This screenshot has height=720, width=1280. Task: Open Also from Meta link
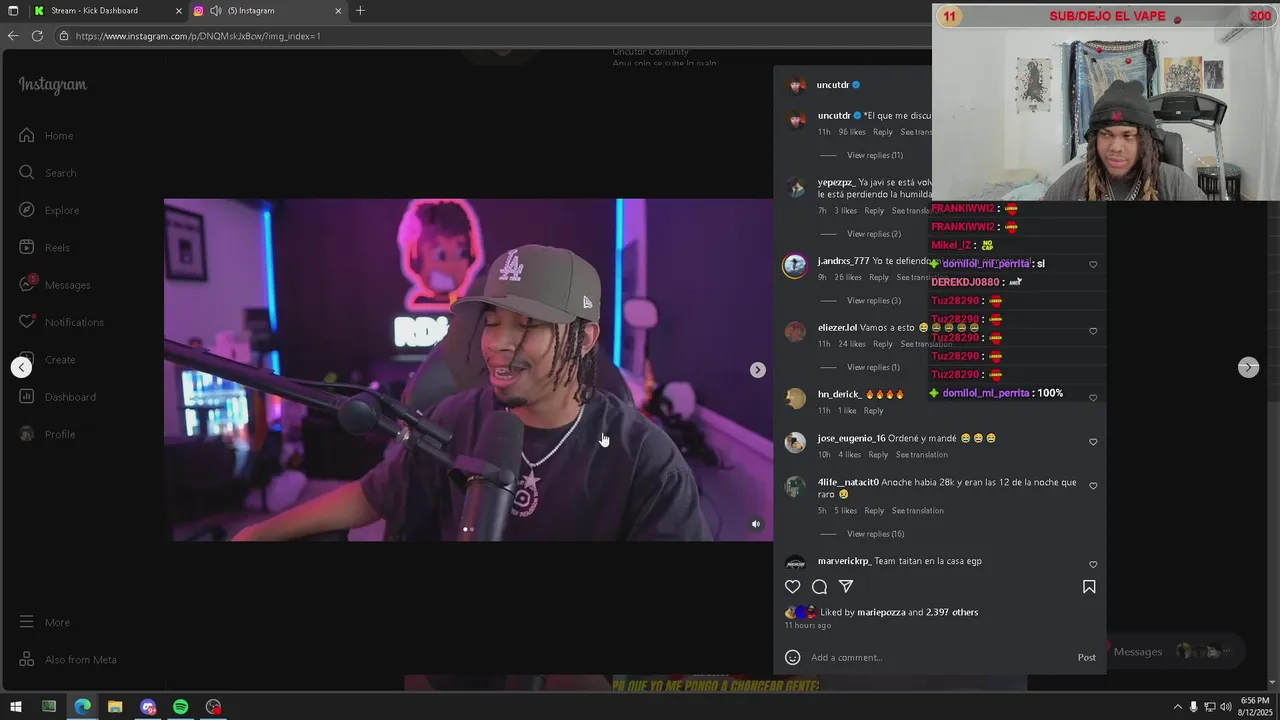(x=67, y=660)
